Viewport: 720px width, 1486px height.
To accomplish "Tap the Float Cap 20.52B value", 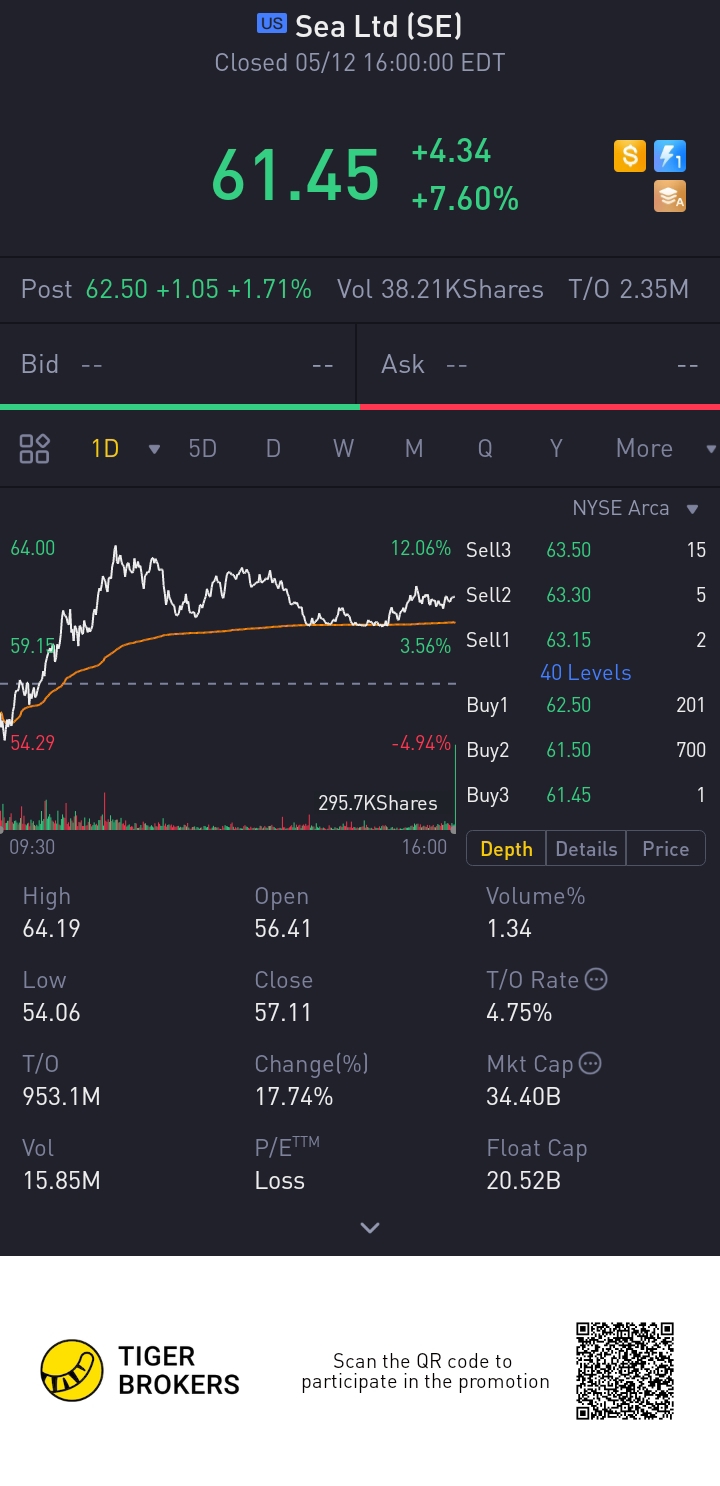I will click(x=524, y=1180).
